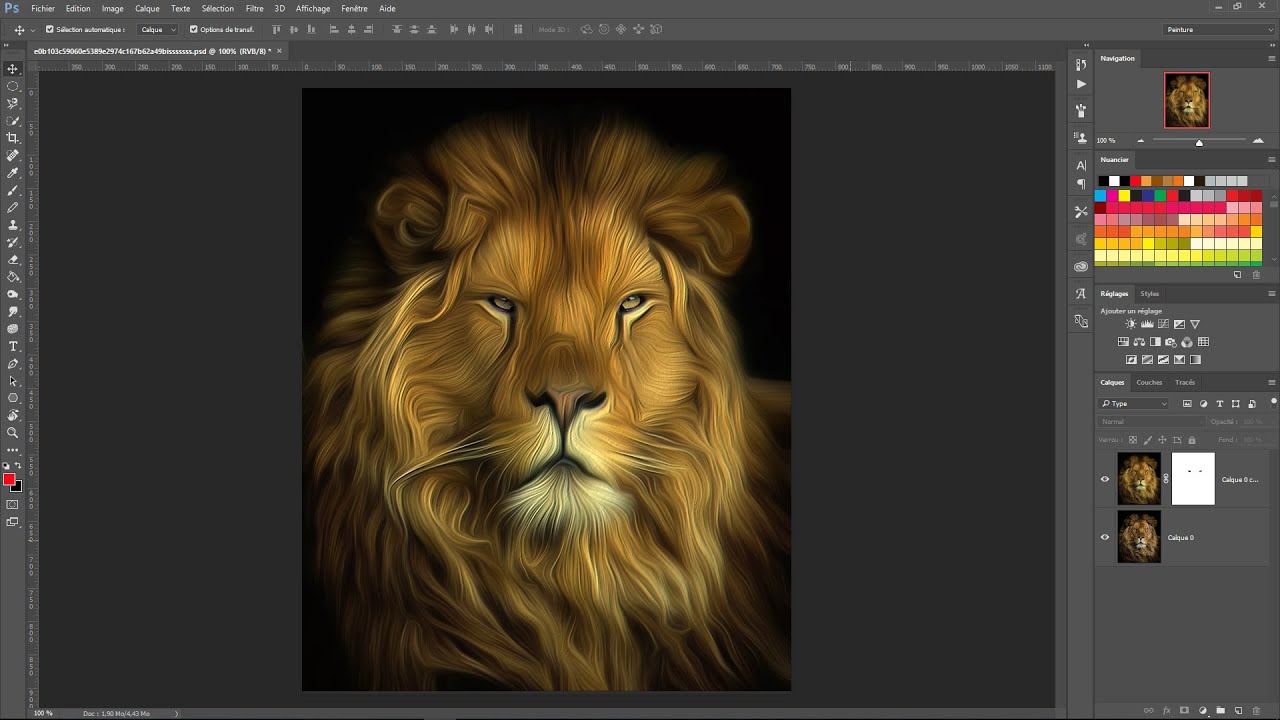Select the Move tool
The width and height of the screenshot is (1280, 720).
pos(13,69)
